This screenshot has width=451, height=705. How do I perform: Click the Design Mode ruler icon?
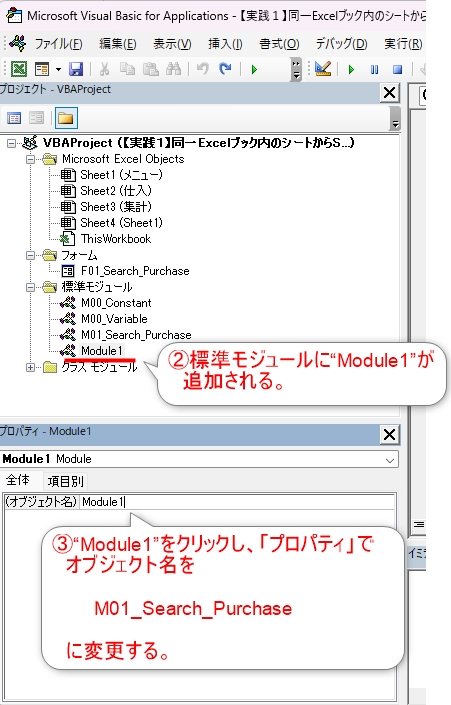tap(323, 69)
